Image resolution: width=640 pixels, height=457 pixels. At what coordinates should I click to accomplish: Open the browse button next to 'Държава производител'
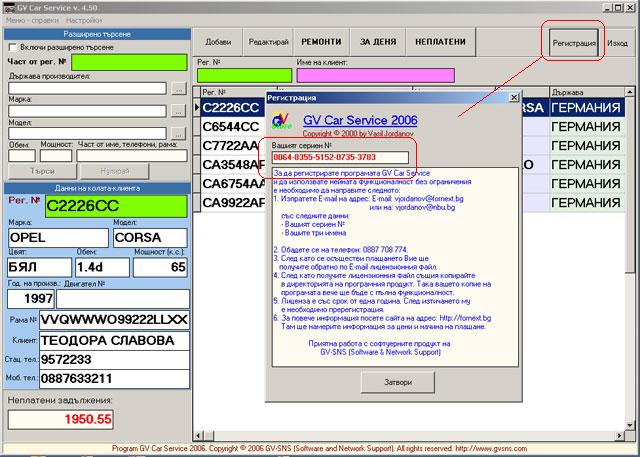point(178,89)
